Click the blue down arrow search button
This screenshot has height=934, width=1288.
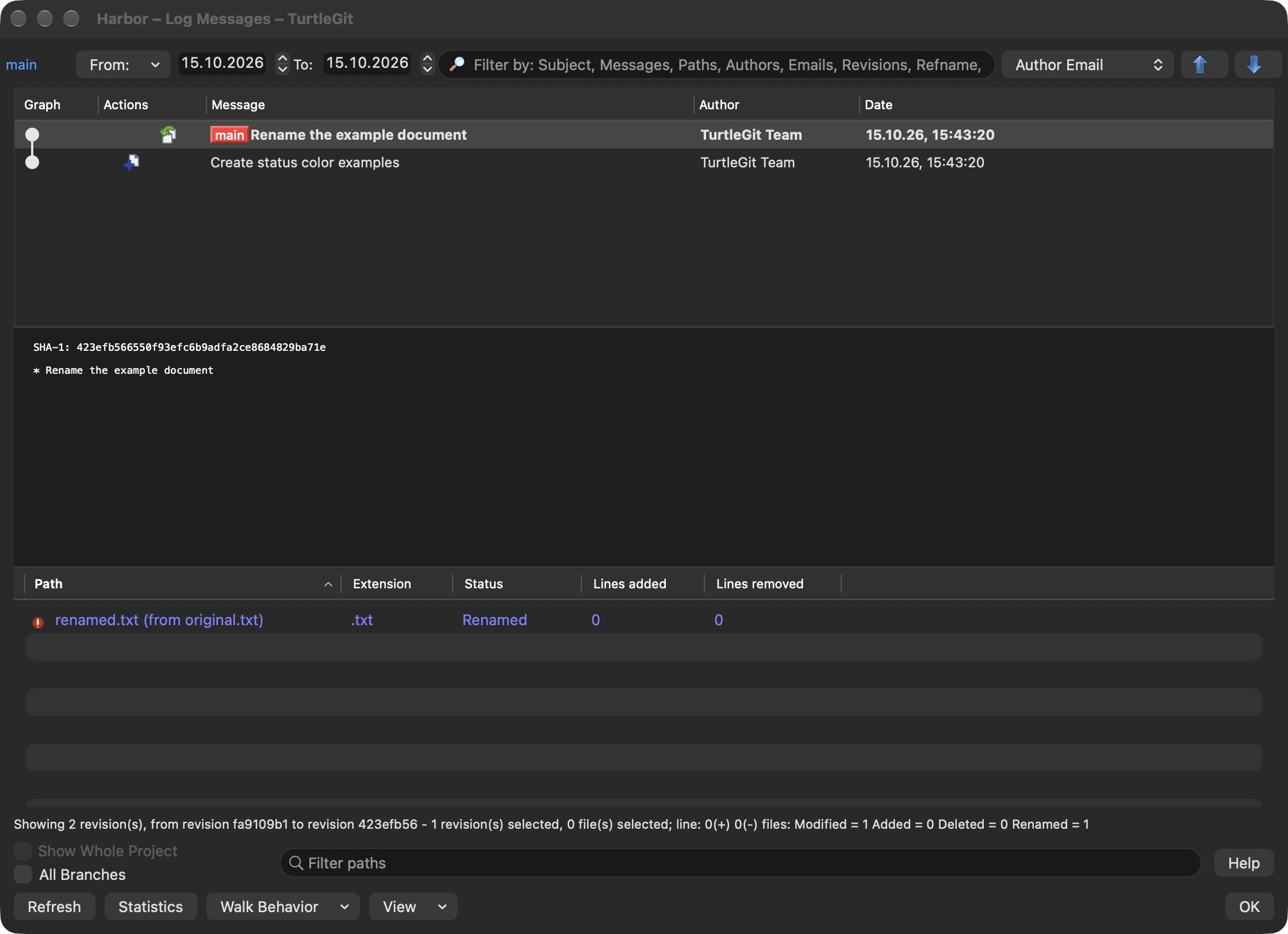tap(1258, 64)
